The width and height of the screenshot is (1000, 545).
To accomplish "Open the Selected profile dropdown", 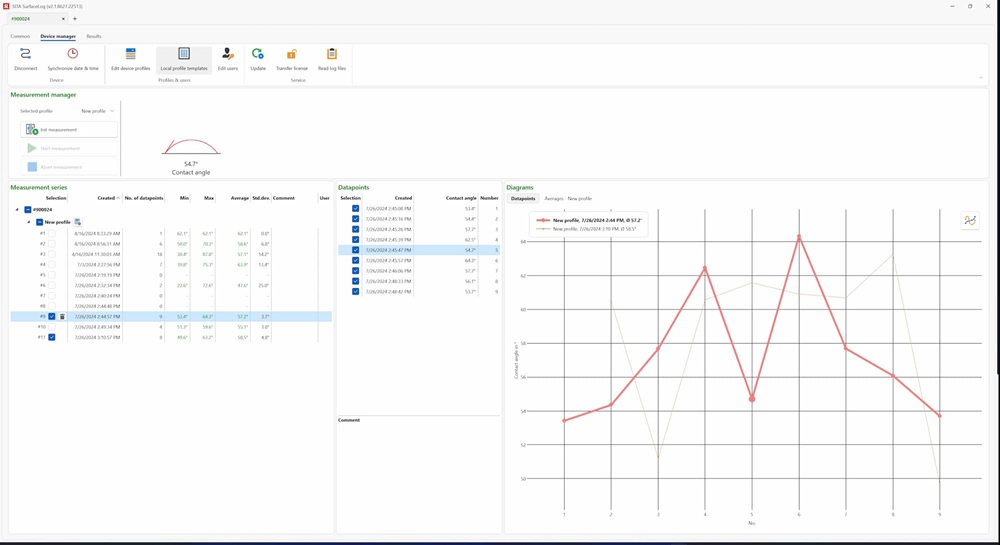I will (x=98, y=111).
